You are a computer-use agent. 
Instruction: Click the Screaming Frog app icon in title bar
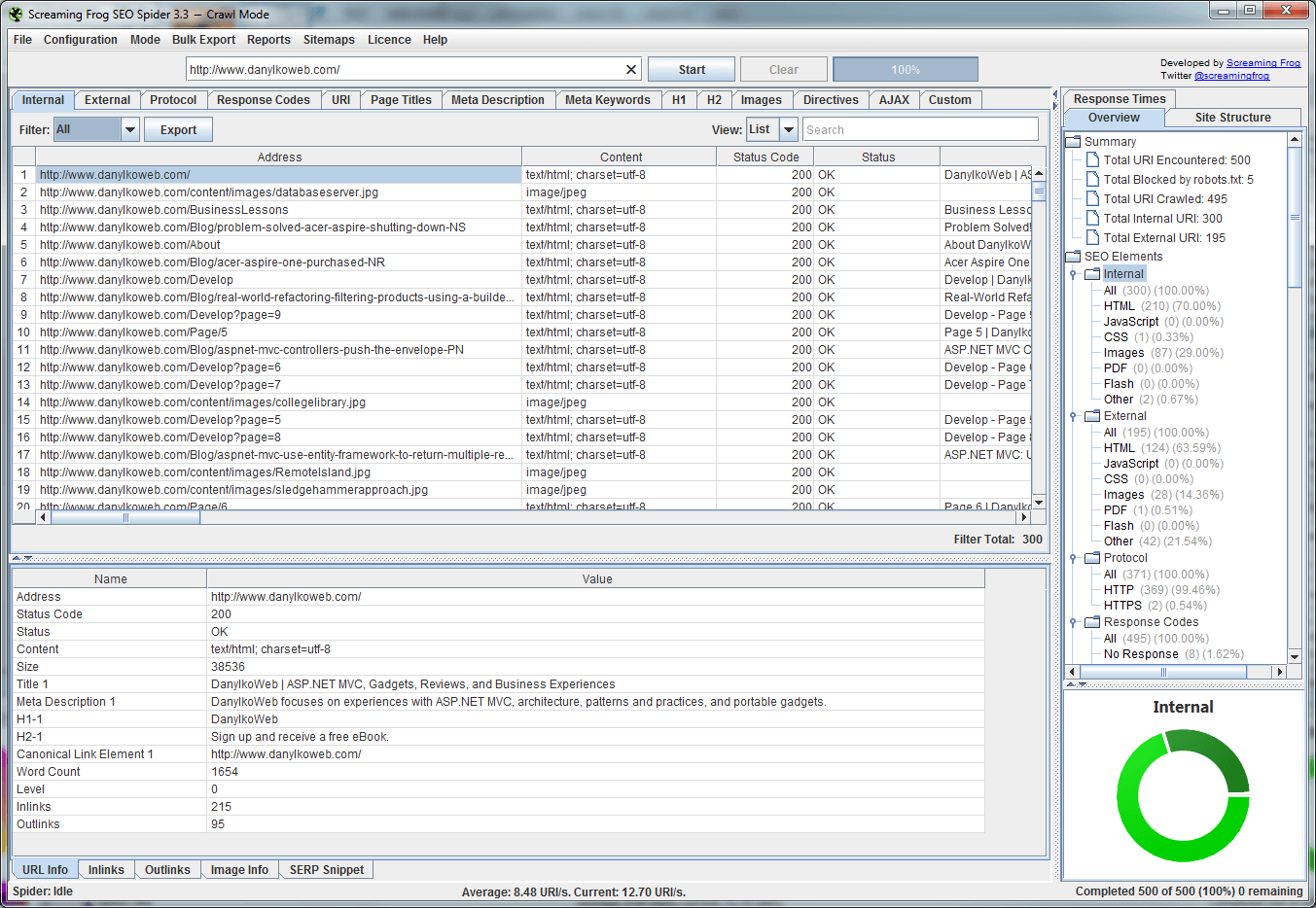16,14
